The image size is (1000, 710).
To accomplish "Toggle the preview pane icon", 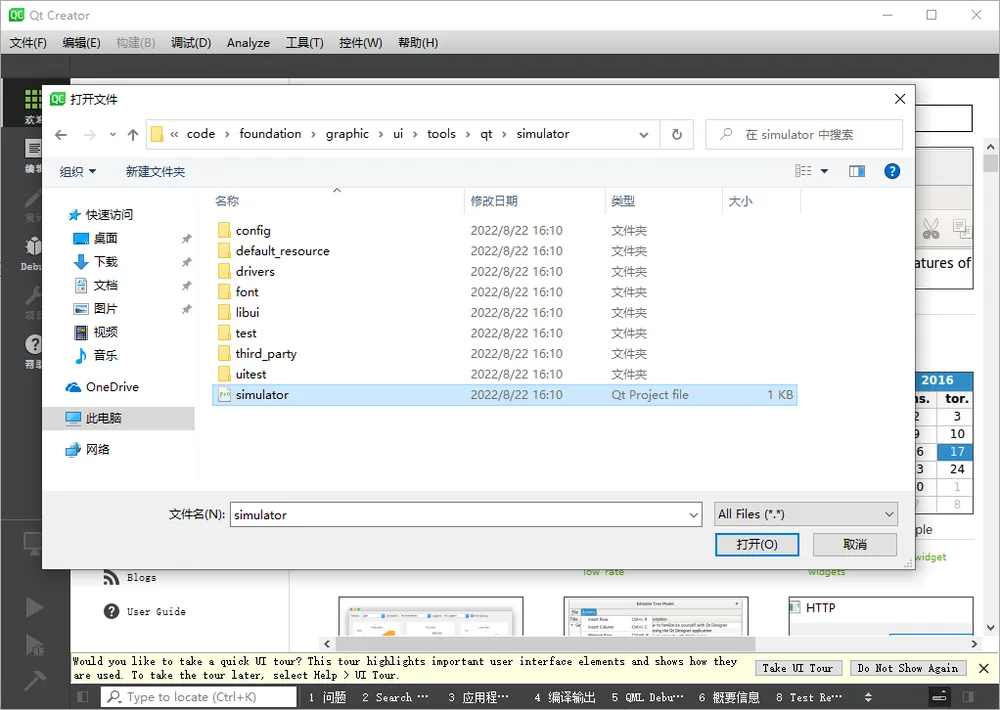I will [x=857, y=171].
